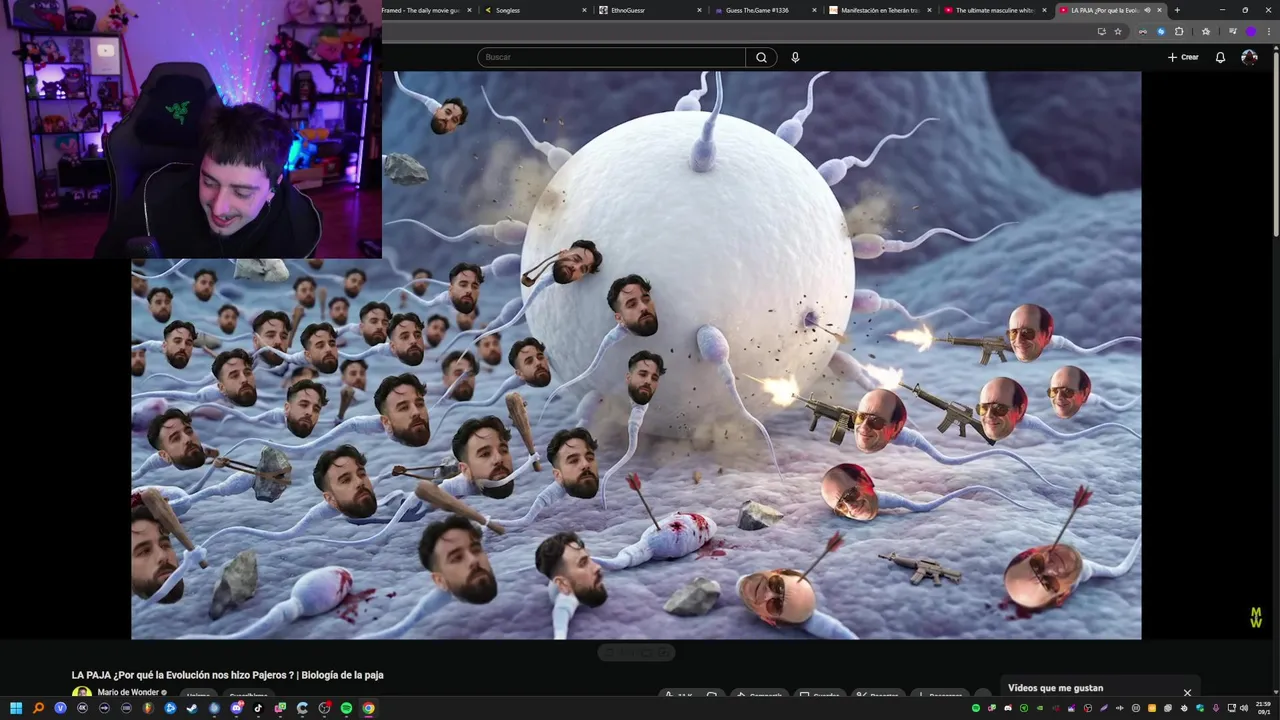
Task: Click the Crear button
Action: (x=1183, y=57)
